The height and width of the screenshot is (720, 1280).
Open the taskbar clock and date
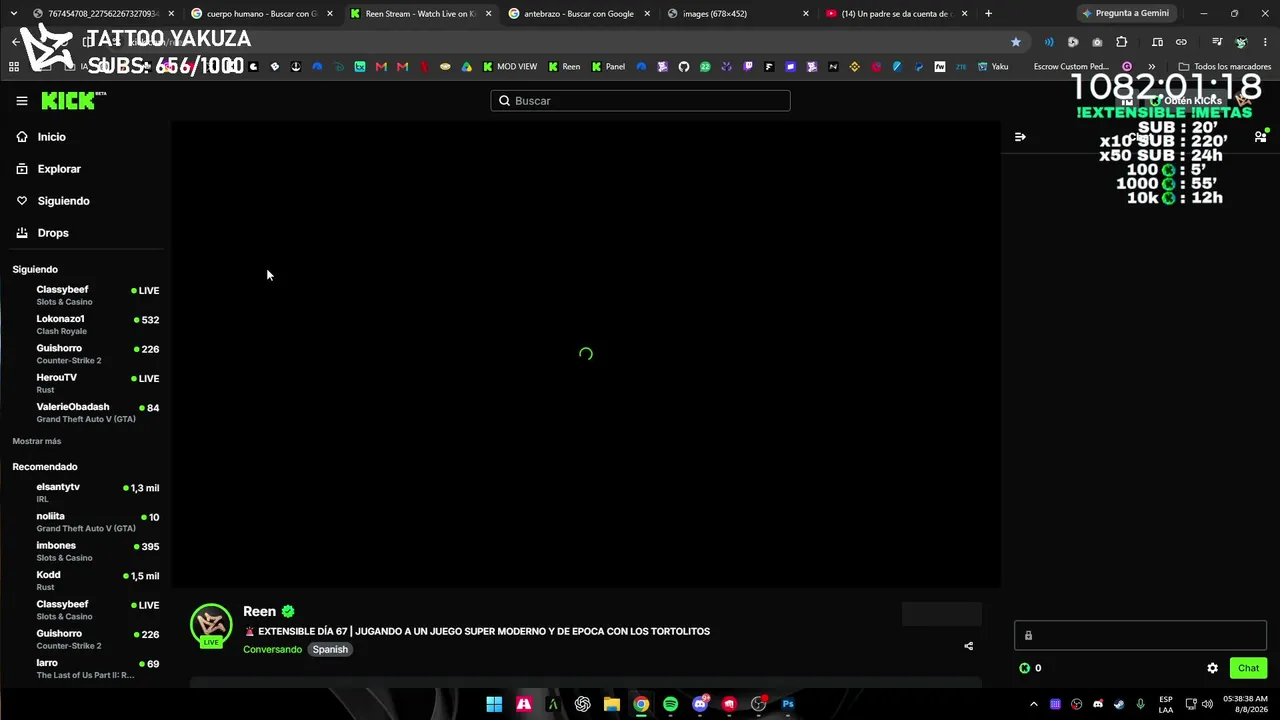(1244, 704)
